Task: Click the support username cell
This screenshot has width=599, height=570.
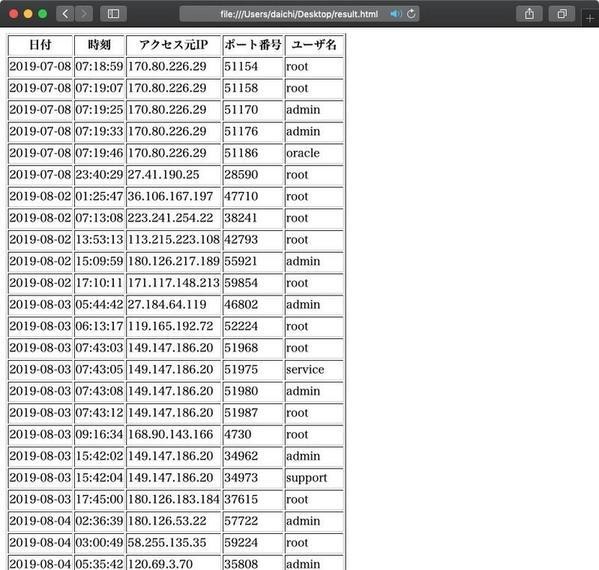Action: pyautogui.click(x=314, y=478)
